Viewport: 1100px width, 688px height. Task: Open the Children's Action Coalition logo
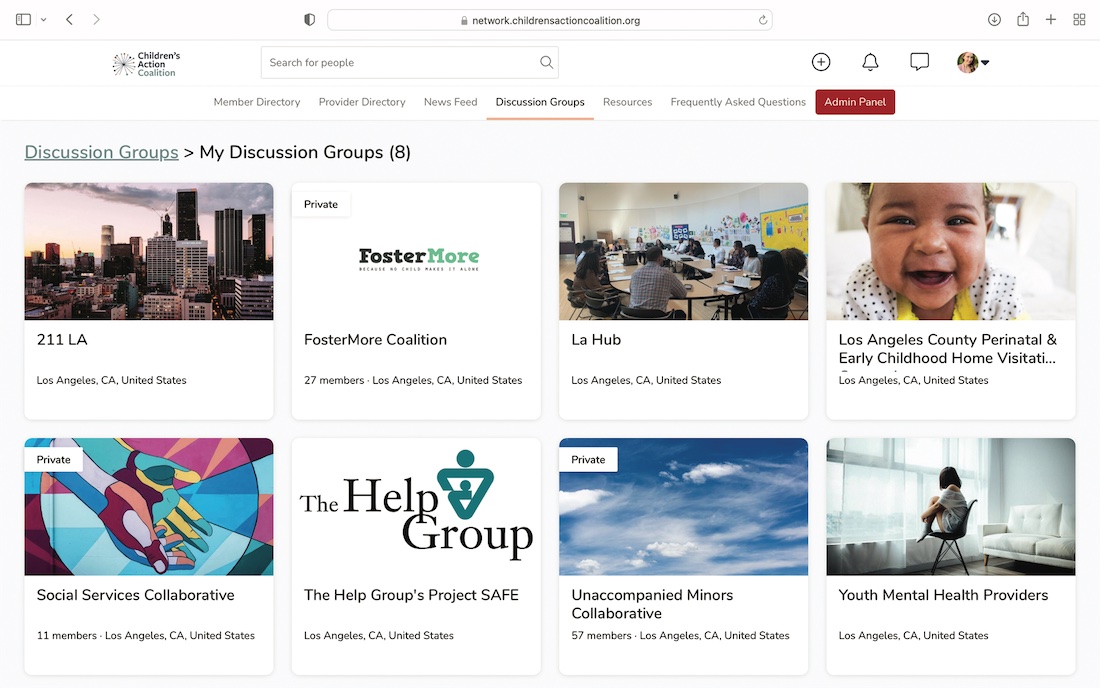146,64
